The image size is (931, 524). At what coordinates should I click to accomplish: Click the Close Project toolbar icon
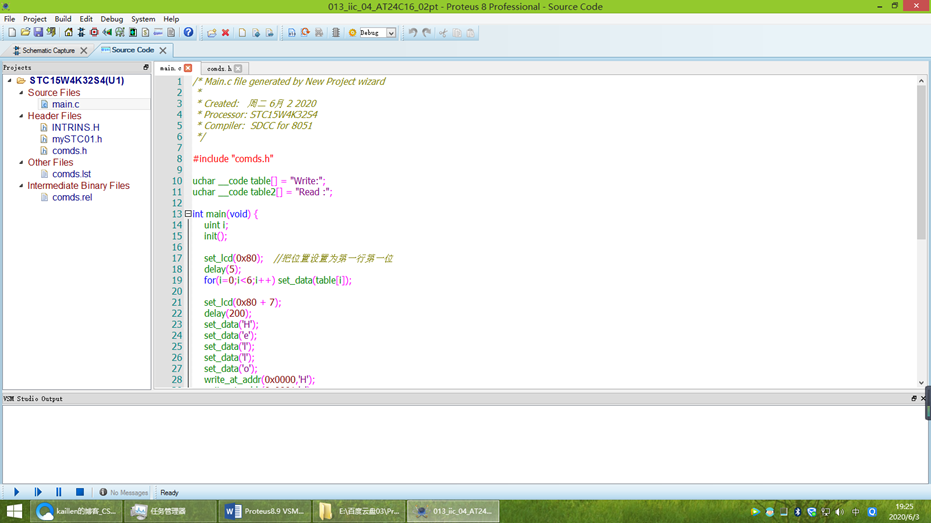pyautogui.click(x=52, y=33)
